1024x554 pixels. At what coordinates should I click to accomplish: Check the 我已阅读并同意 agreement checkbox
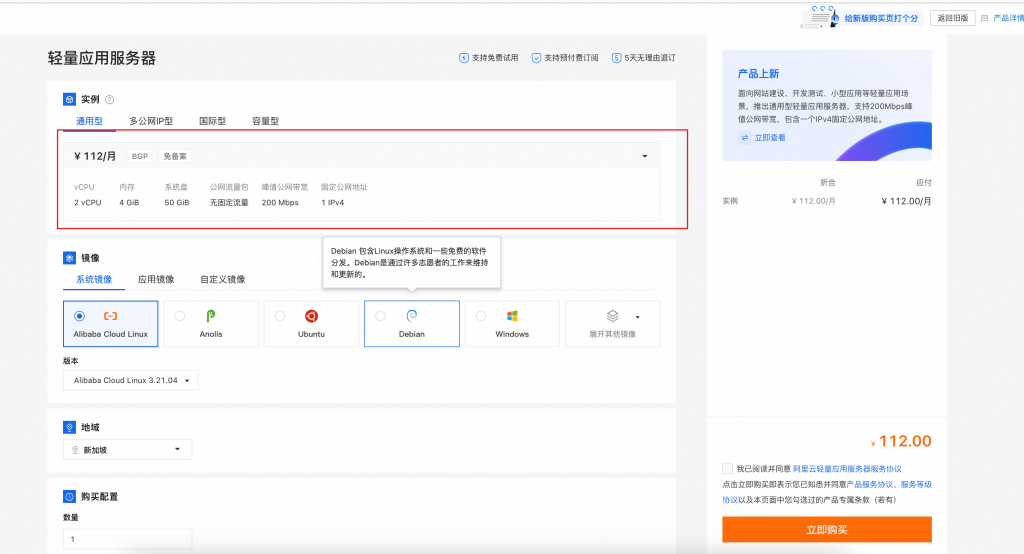point(727,468)
